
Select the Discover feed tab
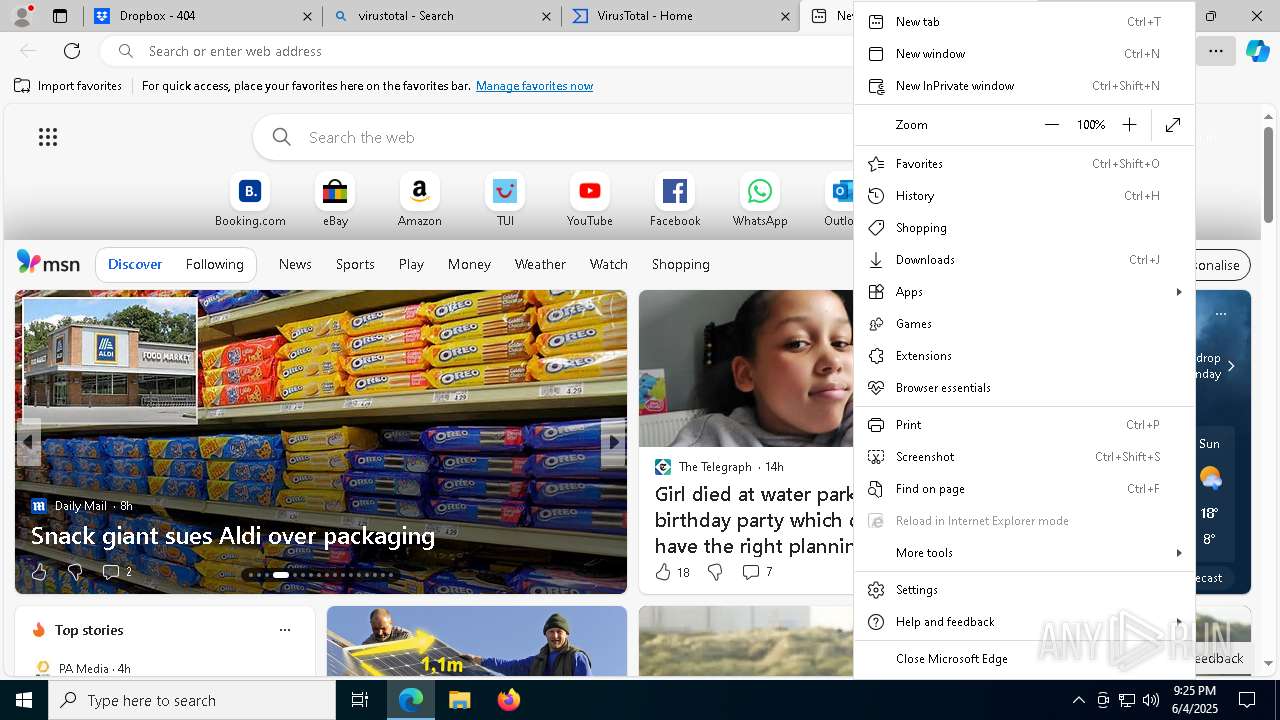pyautogui.click(x=135, y=264)
